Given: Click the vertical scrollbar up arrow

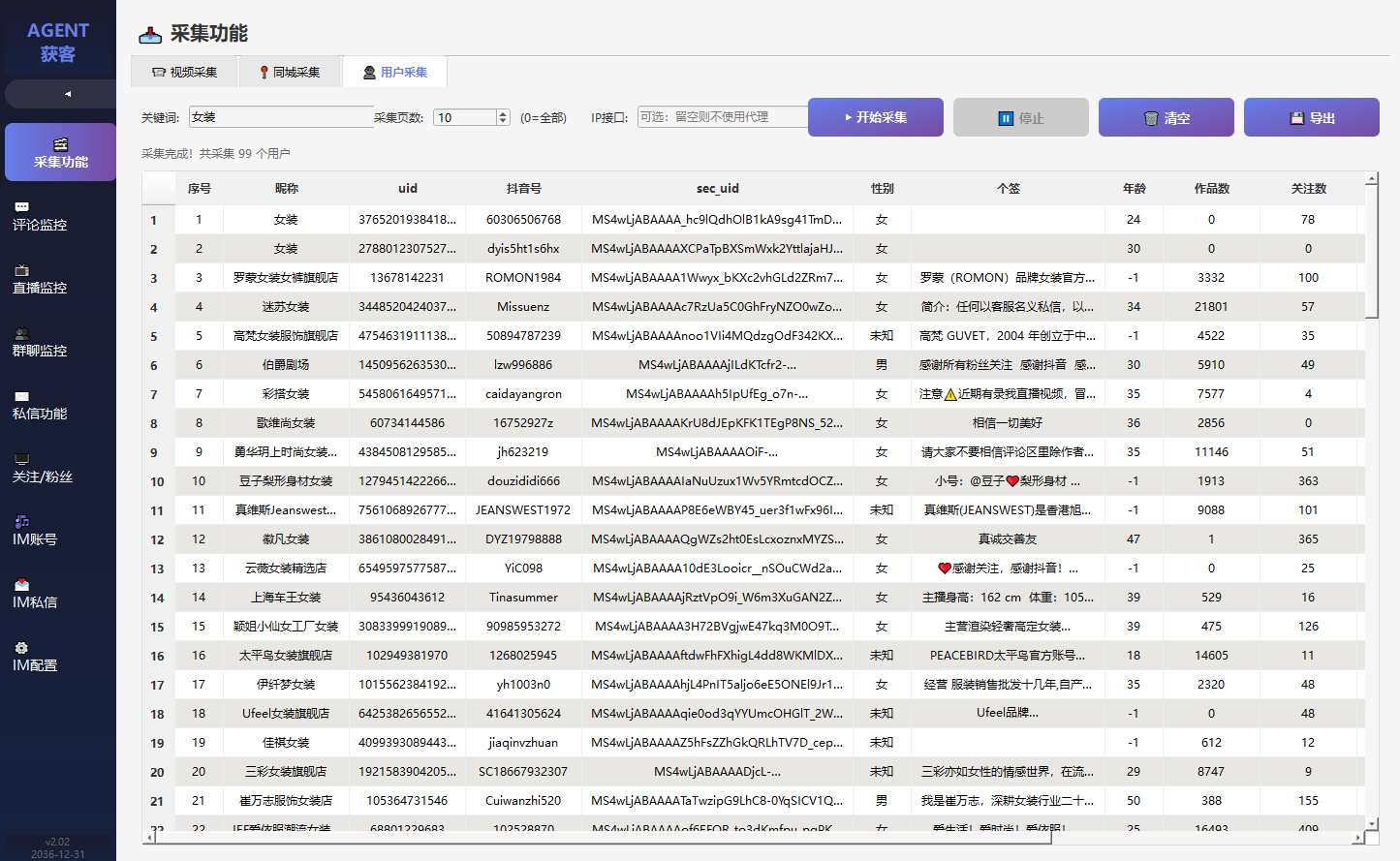Looking at the screenshot, I should click(1371, 179).
